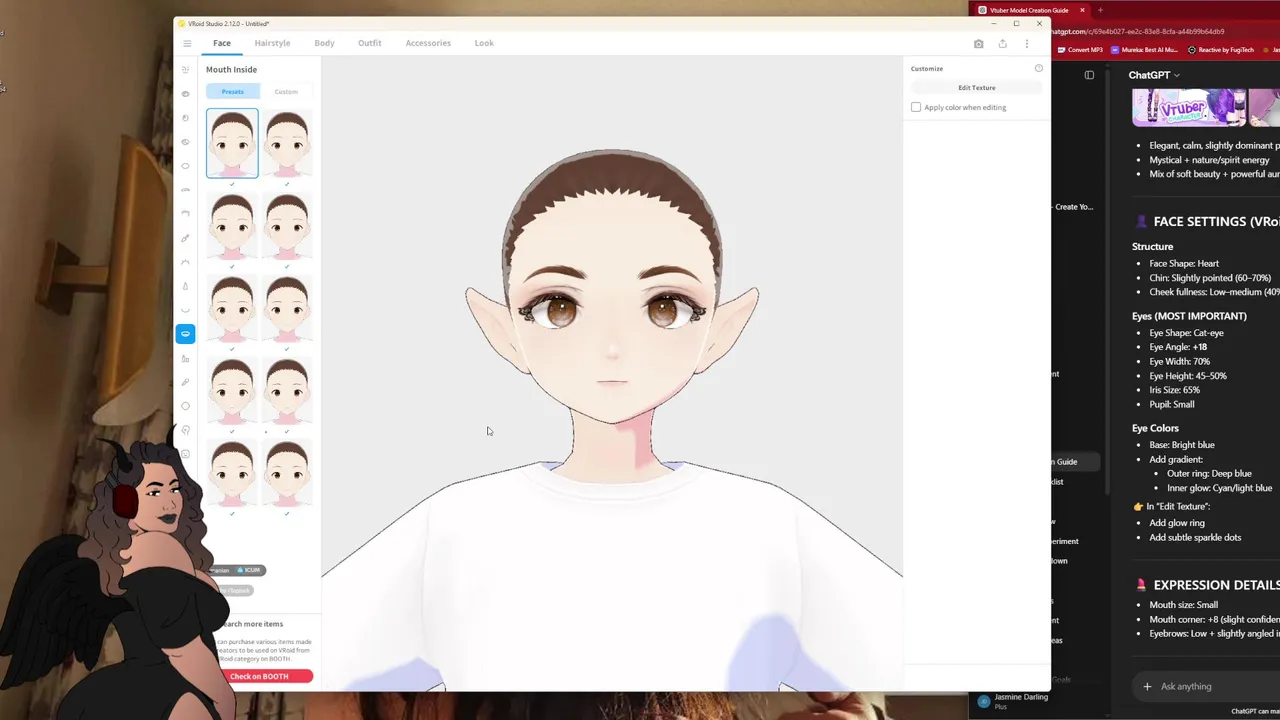Switch to the Body tab
Image resolution: width=1280 pixels, height=720 pixels.
324,43
